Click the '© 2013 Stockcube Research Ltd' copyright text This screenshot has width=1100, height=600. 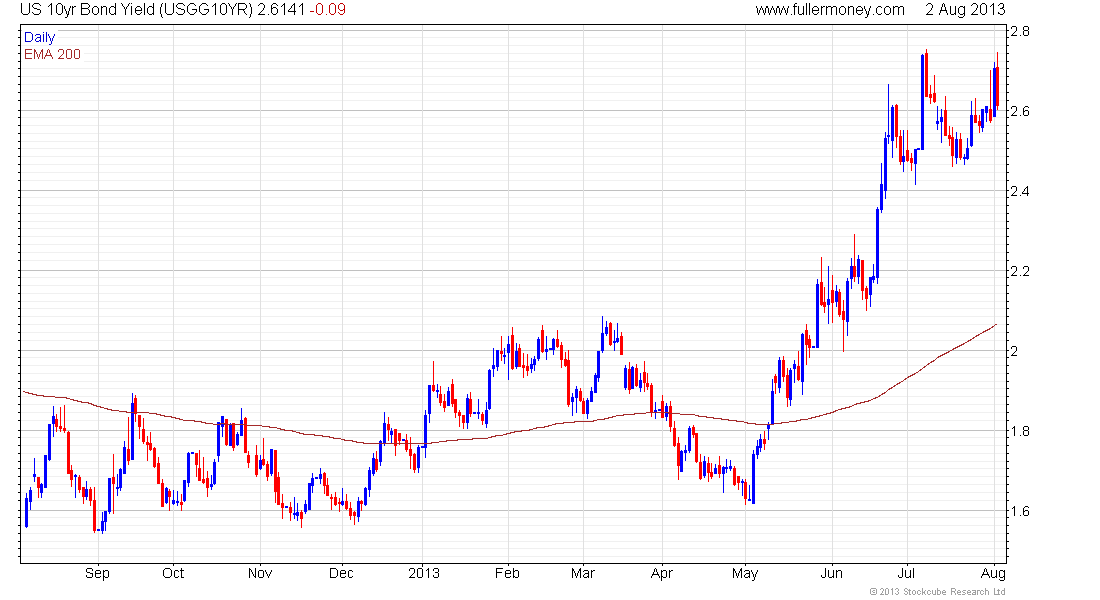(x=937, y=592)
